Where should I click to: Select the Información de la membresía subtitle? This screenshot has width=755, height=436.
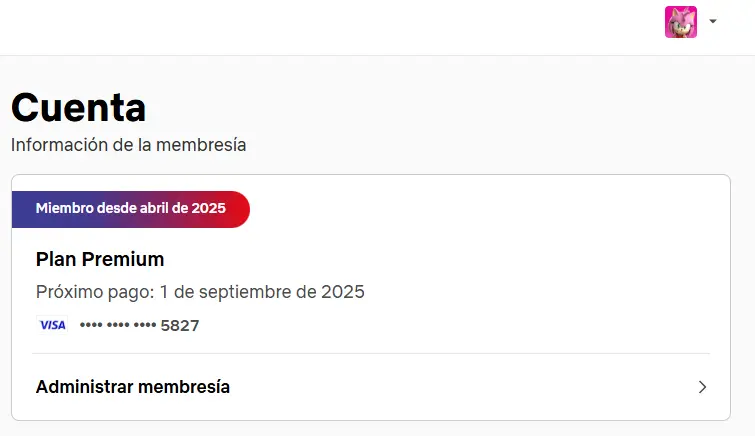pos(129,145)
